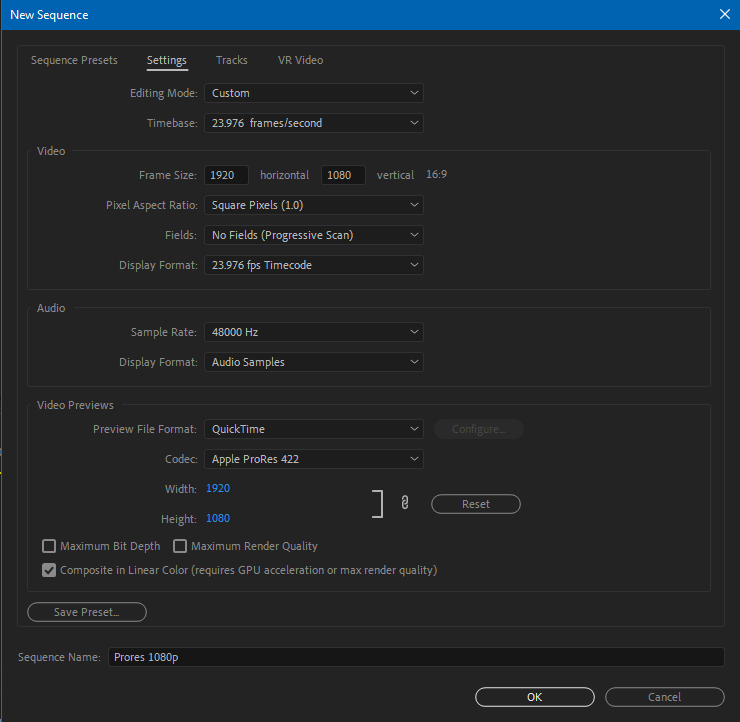Open the audio Sample Rate dropdown

pos(313,332)
